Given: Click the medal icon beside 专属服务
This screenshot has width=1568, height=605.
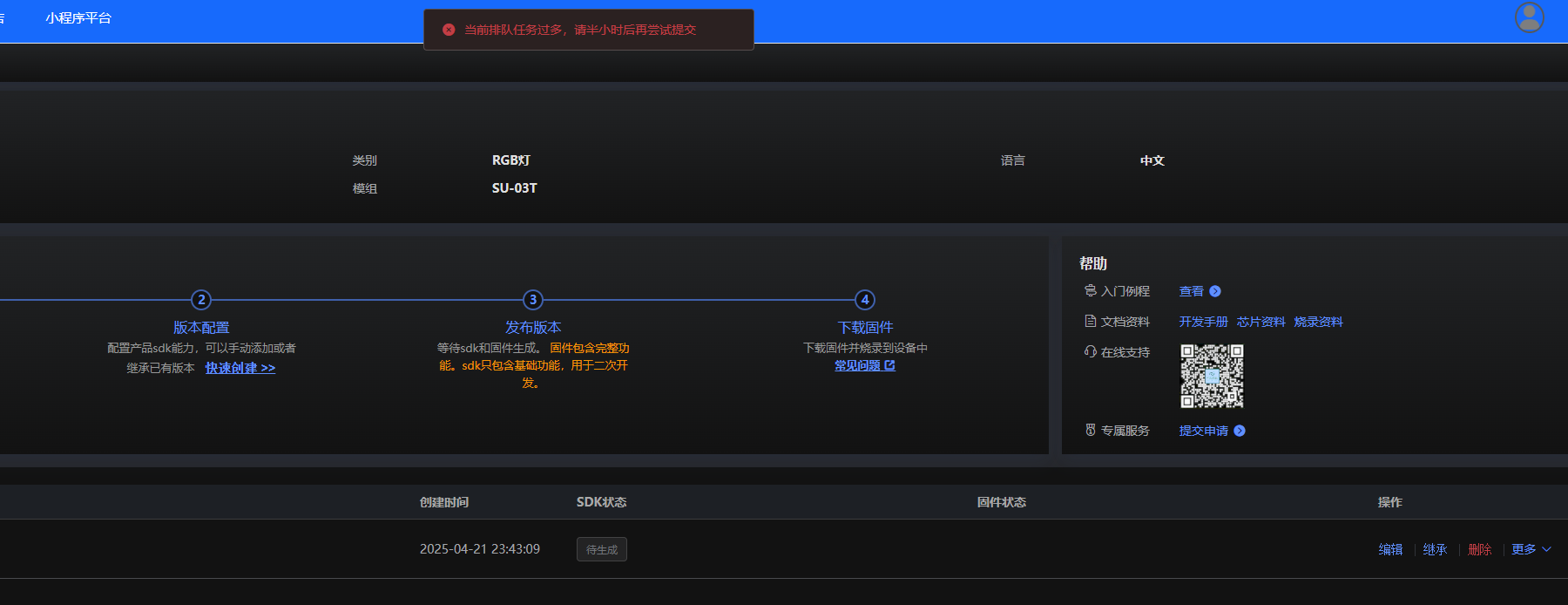Looking at the screenshot, I should tap(1090, 430).
